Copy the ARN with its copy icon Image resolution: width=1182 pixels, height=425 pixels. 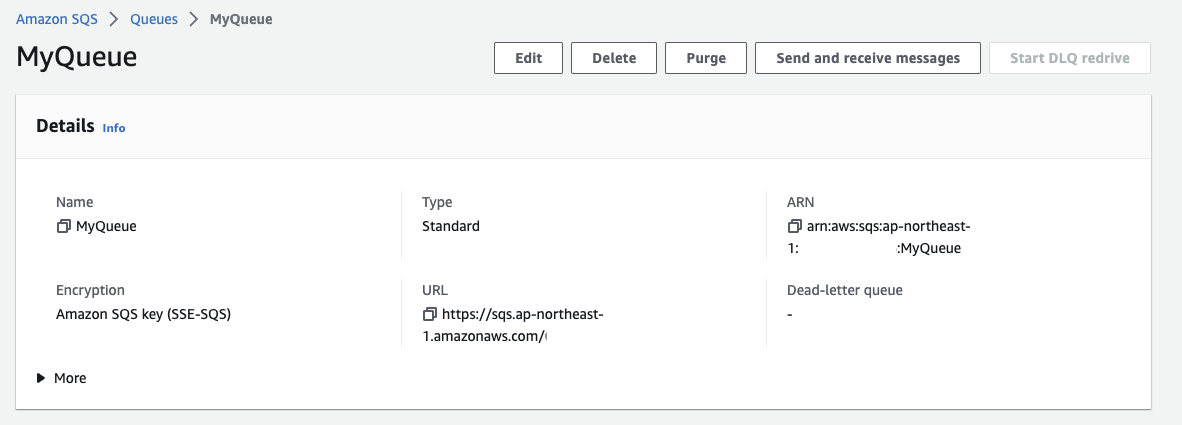(x=795, y=226)
